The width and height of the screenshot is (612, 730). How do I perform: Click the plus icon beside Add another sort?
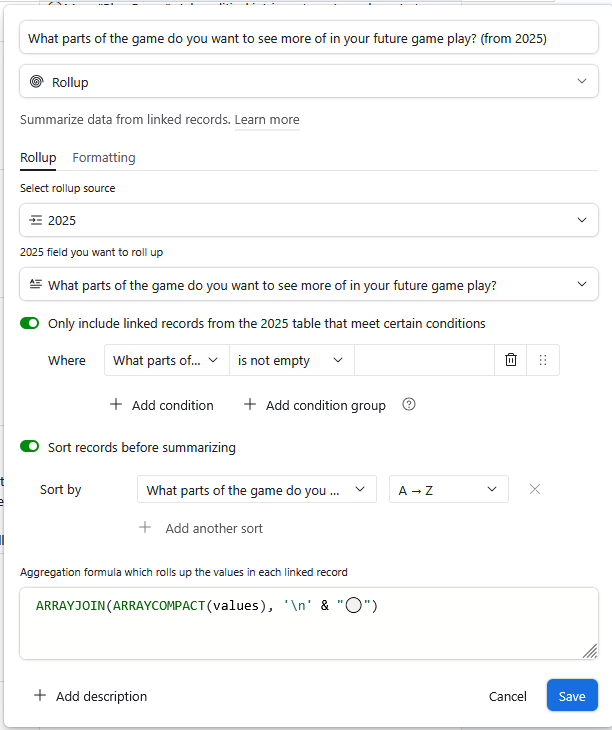coord(145,527)
